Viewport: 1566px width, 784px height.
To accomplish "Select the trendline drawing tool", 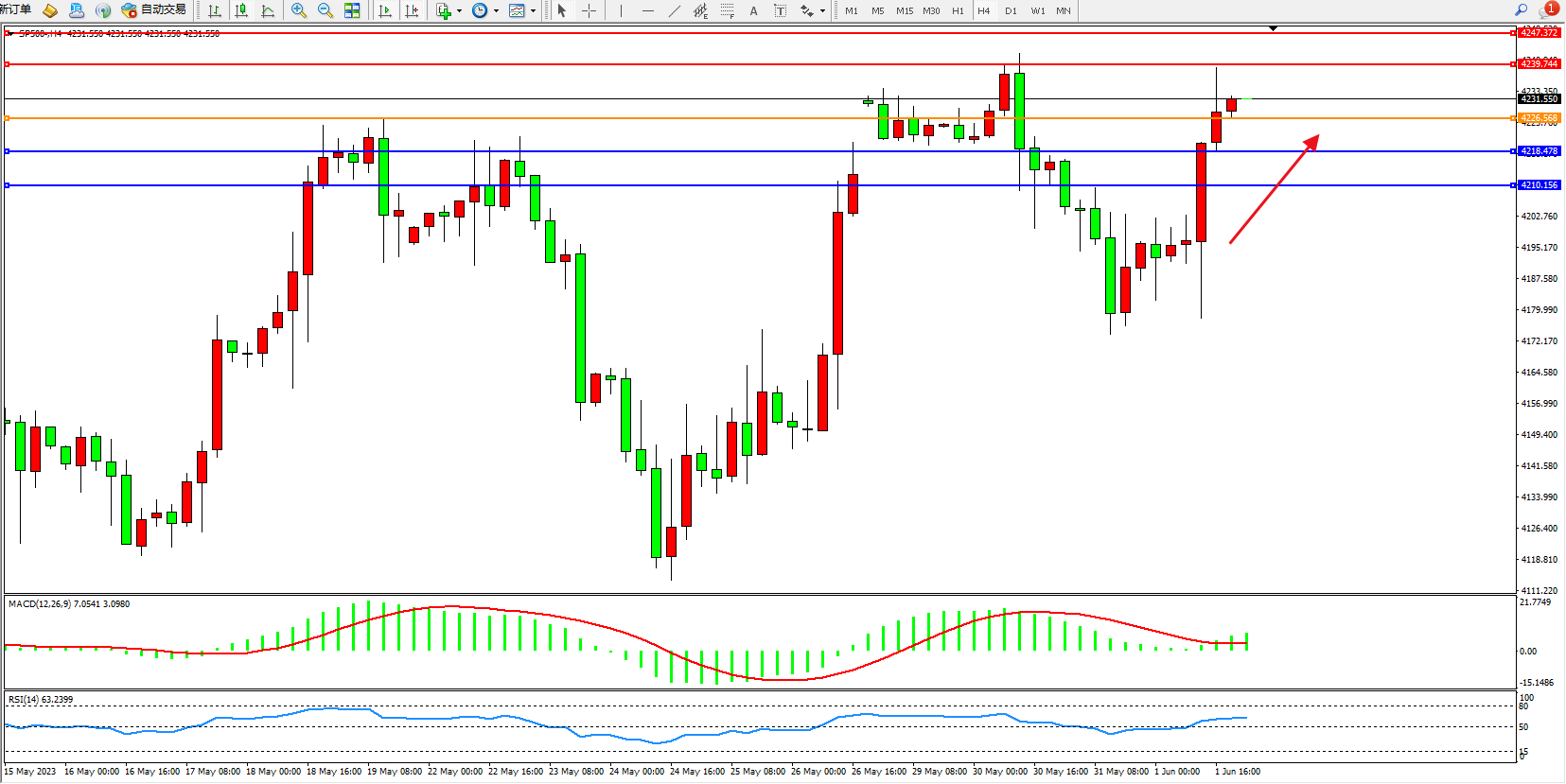I will [x=674, y=10].
